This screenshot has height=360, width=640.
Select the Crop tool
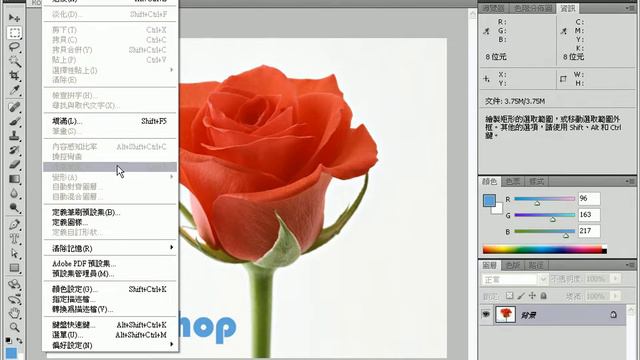point(14,76)
